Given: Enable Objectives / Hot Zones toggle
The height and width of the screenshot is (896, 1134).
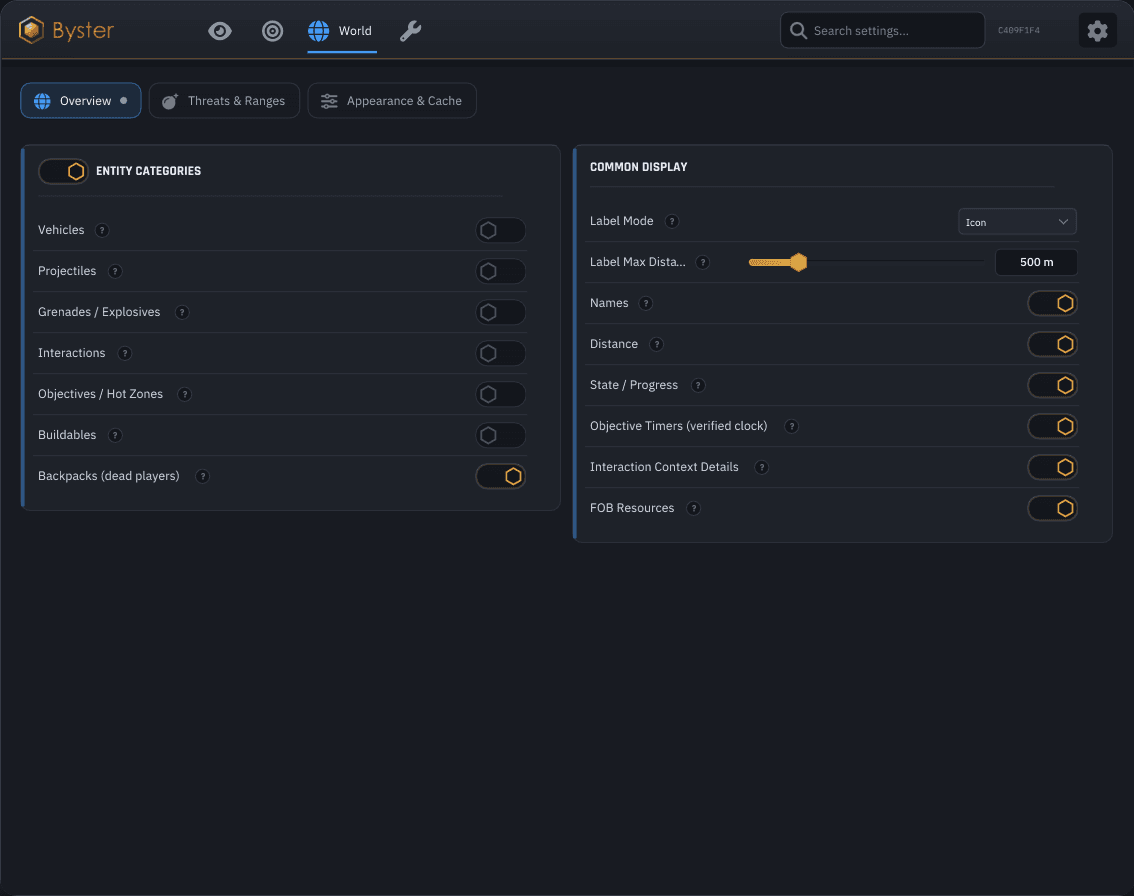Looking at the screenshot, I should [x=500, y=394].
